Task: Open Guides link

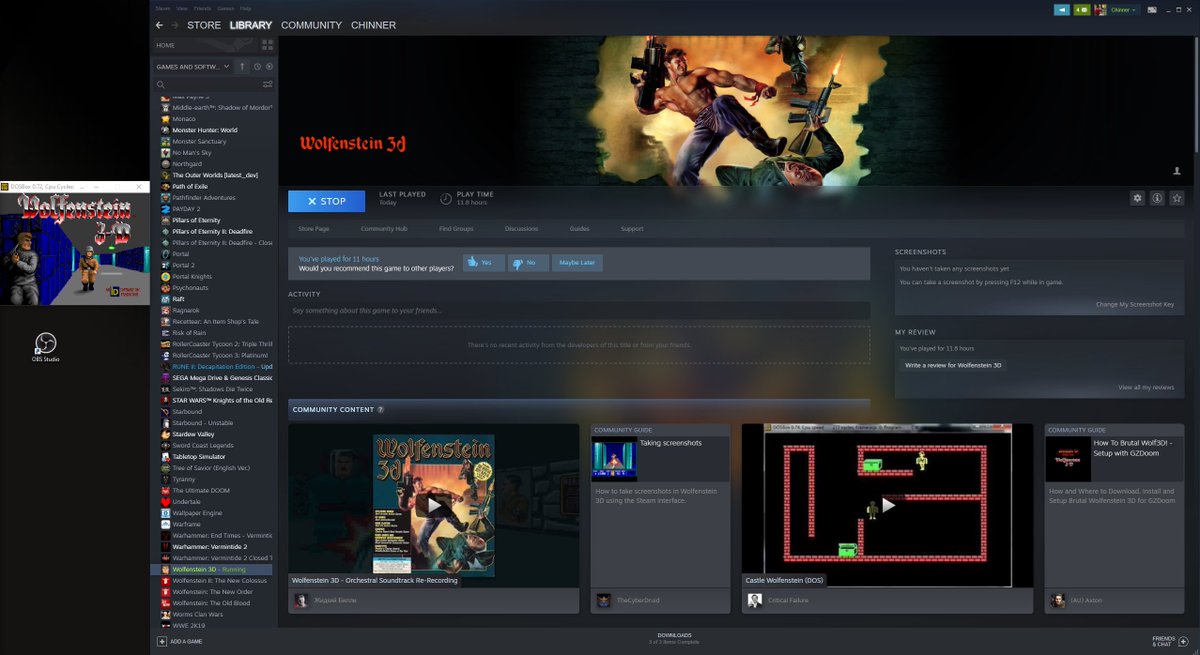Action: pos(579,229)
